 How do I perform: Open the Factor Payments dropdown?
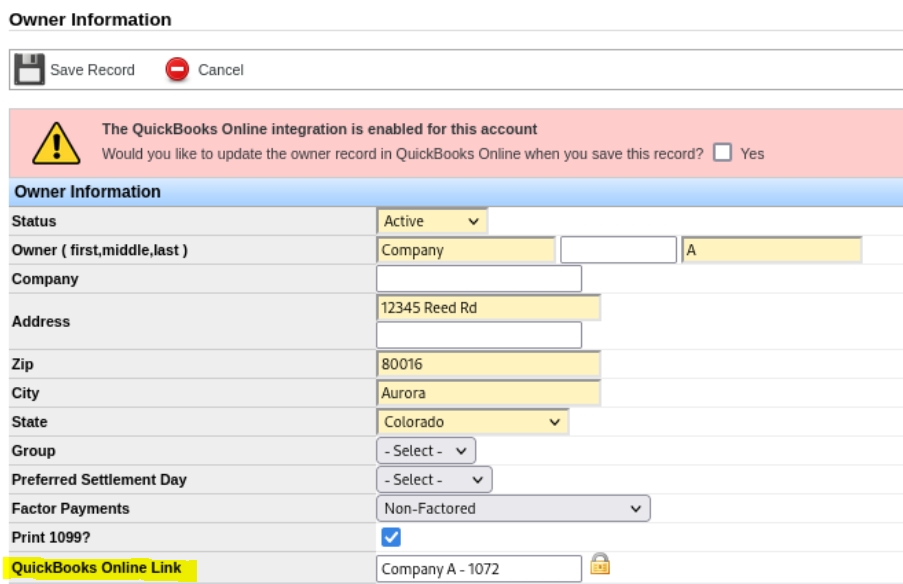click(x=513, y=509)
